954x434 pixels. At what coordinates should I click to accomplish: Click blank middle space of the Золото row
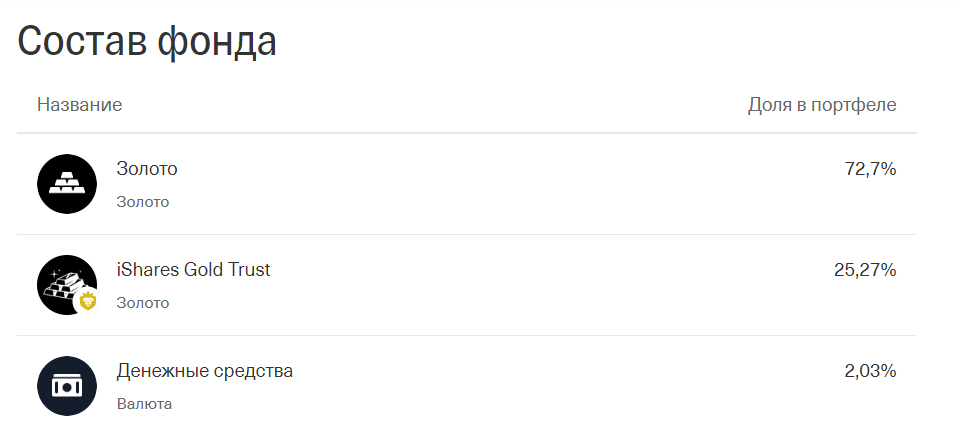point(500,185)
